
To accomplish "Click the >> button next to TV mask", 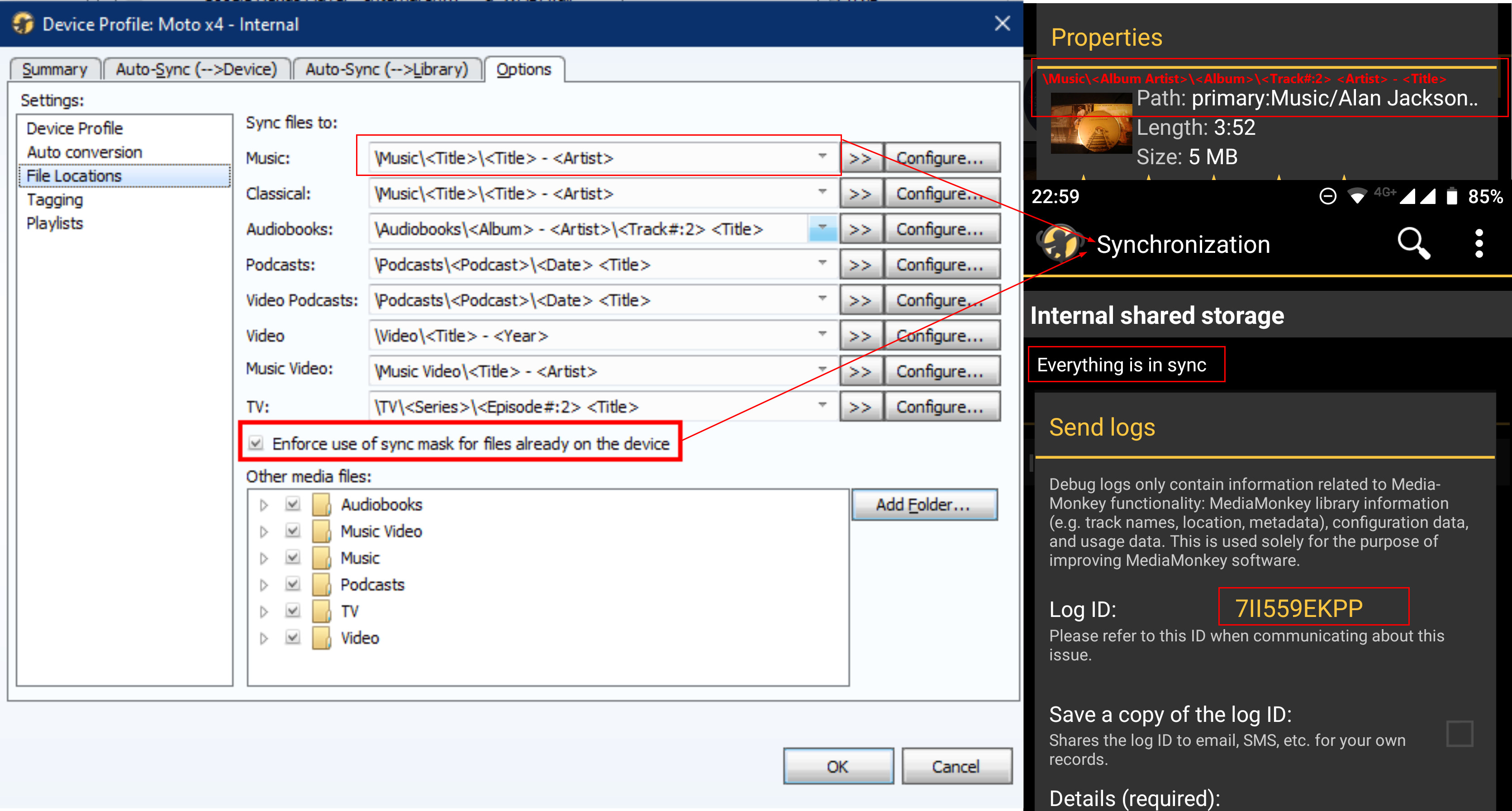I will 861,407.
